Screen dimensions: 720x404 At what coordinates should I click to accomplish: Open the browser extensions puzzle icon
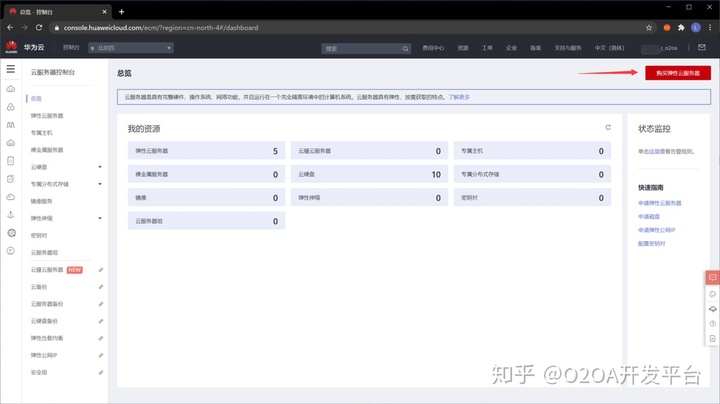(681, 28)
